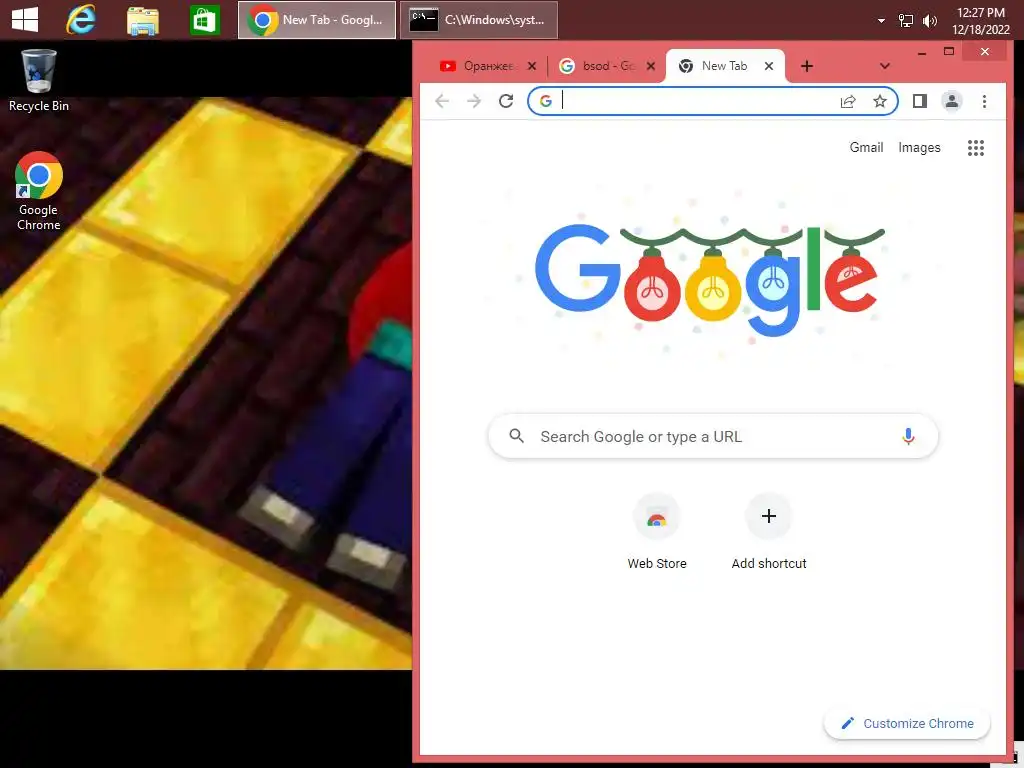Share this page via address bar icon
The height and width of the screenshot is (768, 1024).
pyautogui.click(x=848, y=101)
